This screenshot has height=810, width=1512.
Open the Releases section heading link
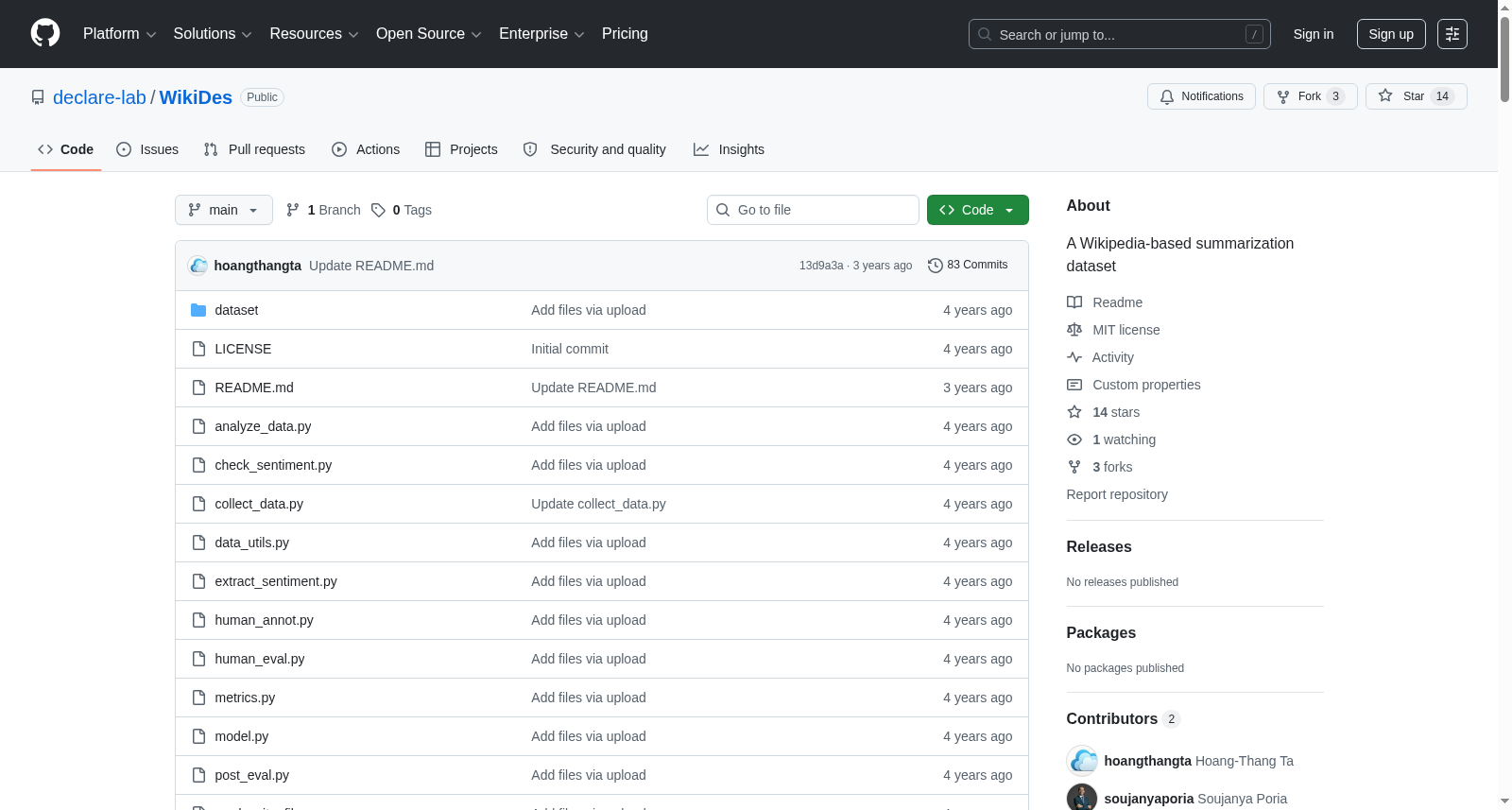(x=1099, y=546)
